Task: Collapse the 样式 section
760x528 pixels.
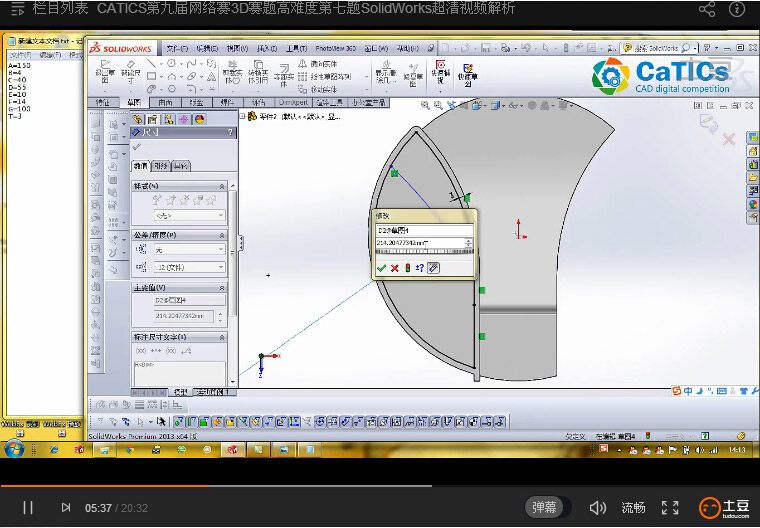Action: (x=222, y=186)
